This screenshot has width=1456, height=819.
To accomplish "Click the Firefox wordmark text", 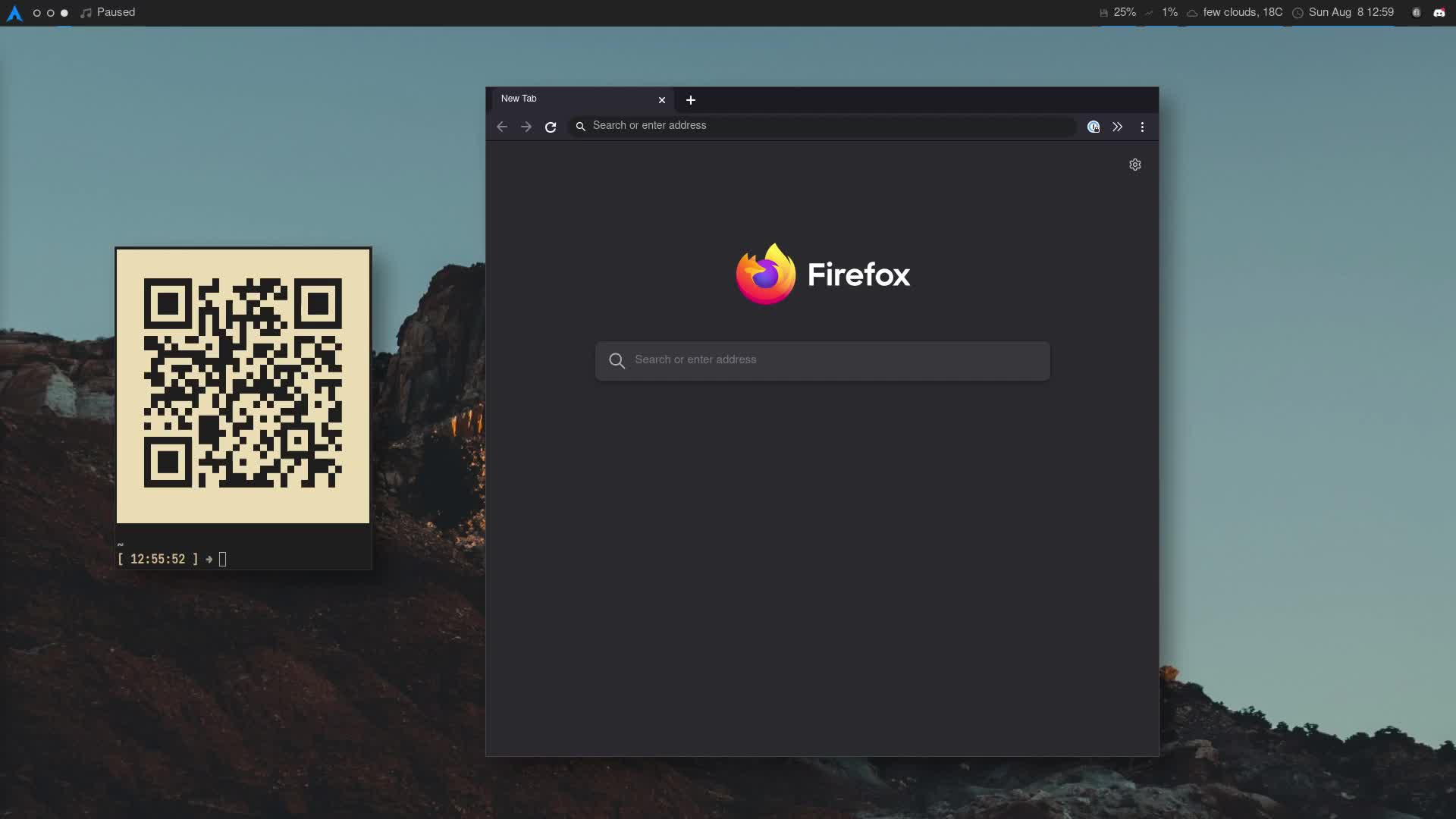I will pyautogui.click(x=859, y=275).
